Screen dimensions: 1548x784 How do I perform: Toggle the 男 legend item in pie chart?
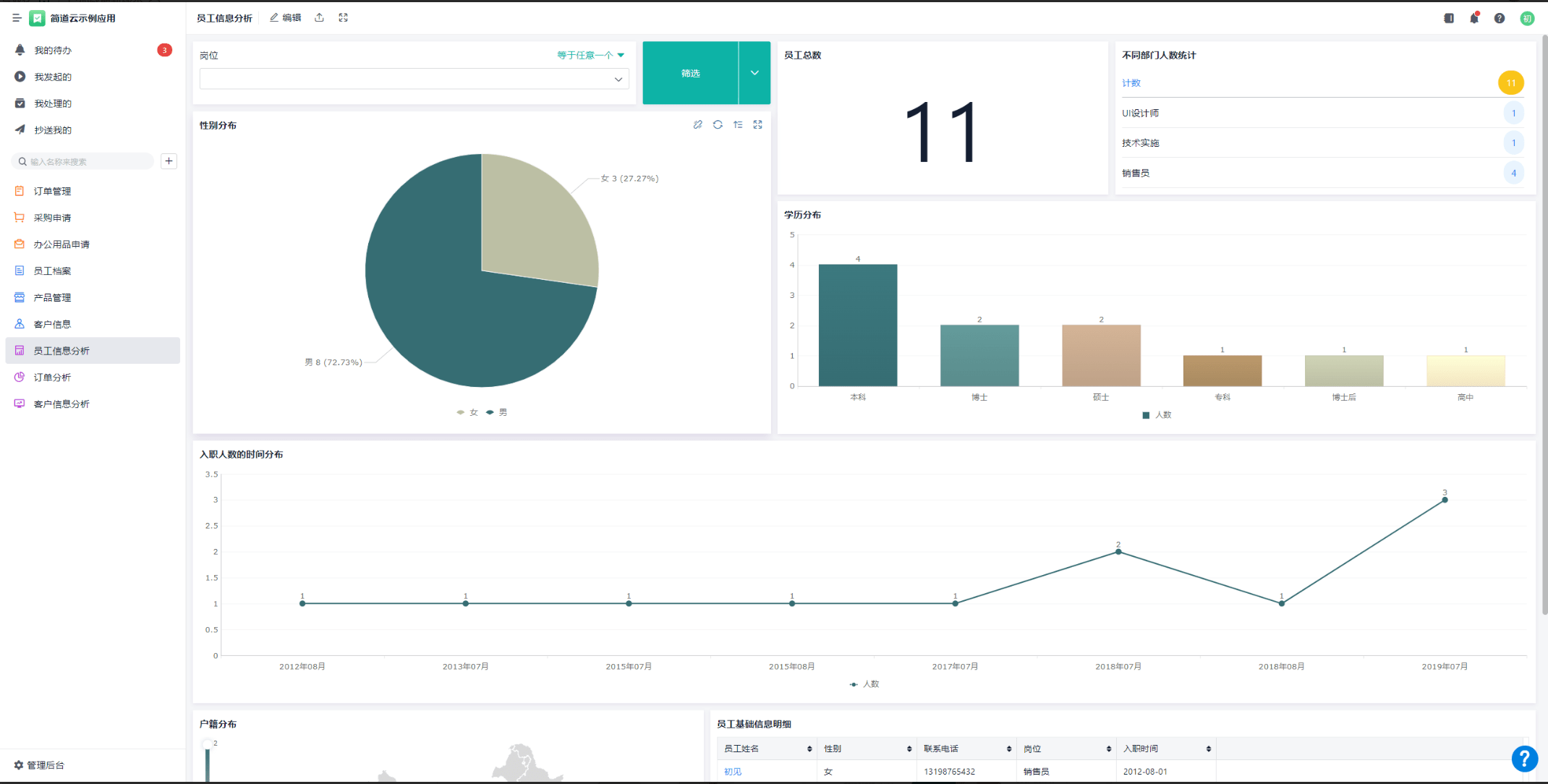497,412
